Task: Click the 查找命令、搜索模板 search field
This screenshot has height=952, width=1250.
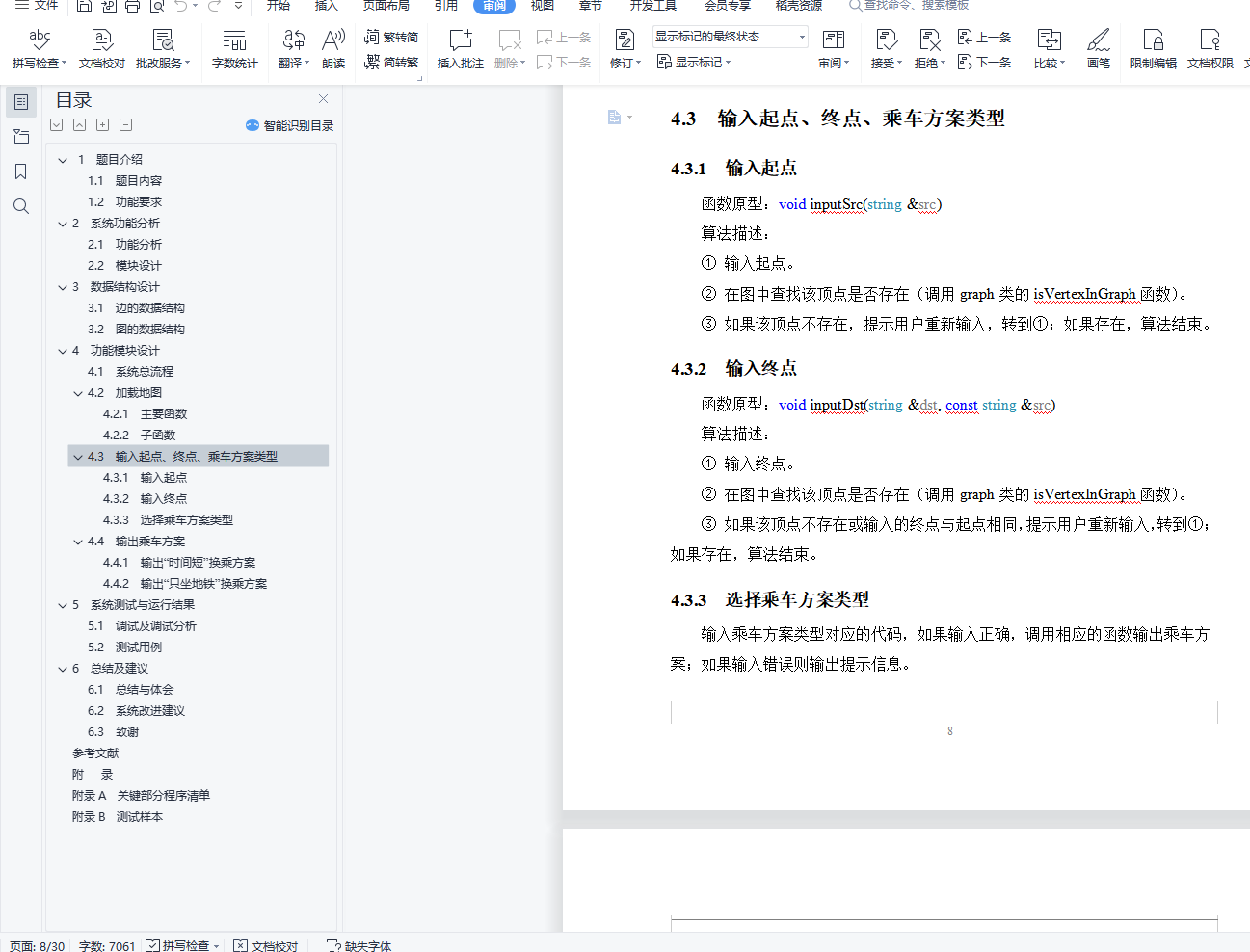Action: pos(909,6)
